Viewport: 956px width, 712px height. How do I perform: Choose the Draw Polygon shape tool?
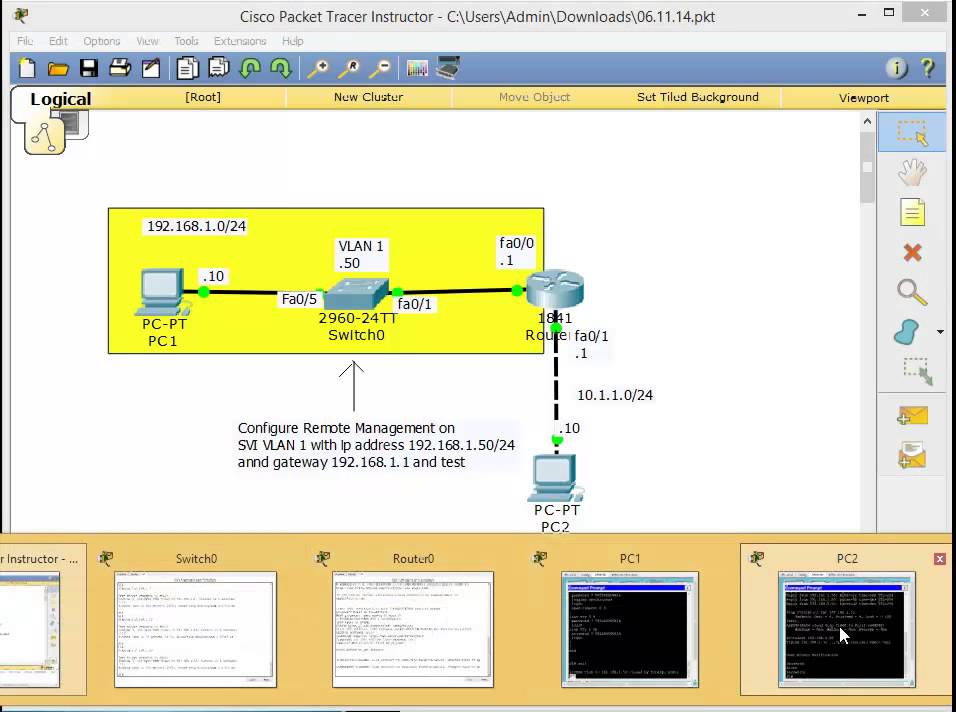pyautogui.click(x=907, y=333)
